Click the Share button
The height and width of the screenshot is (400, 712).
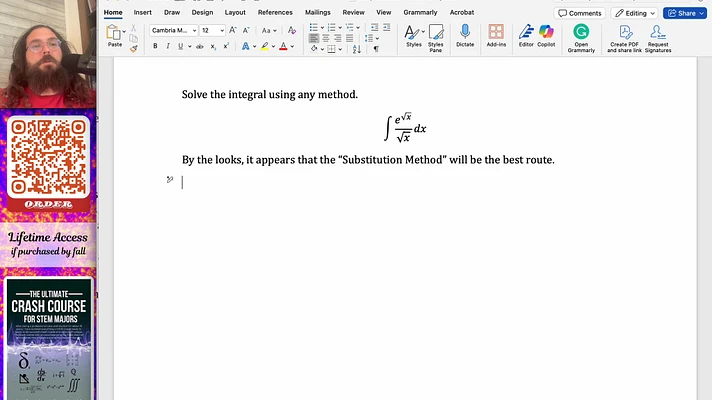(x=685, y=13)
